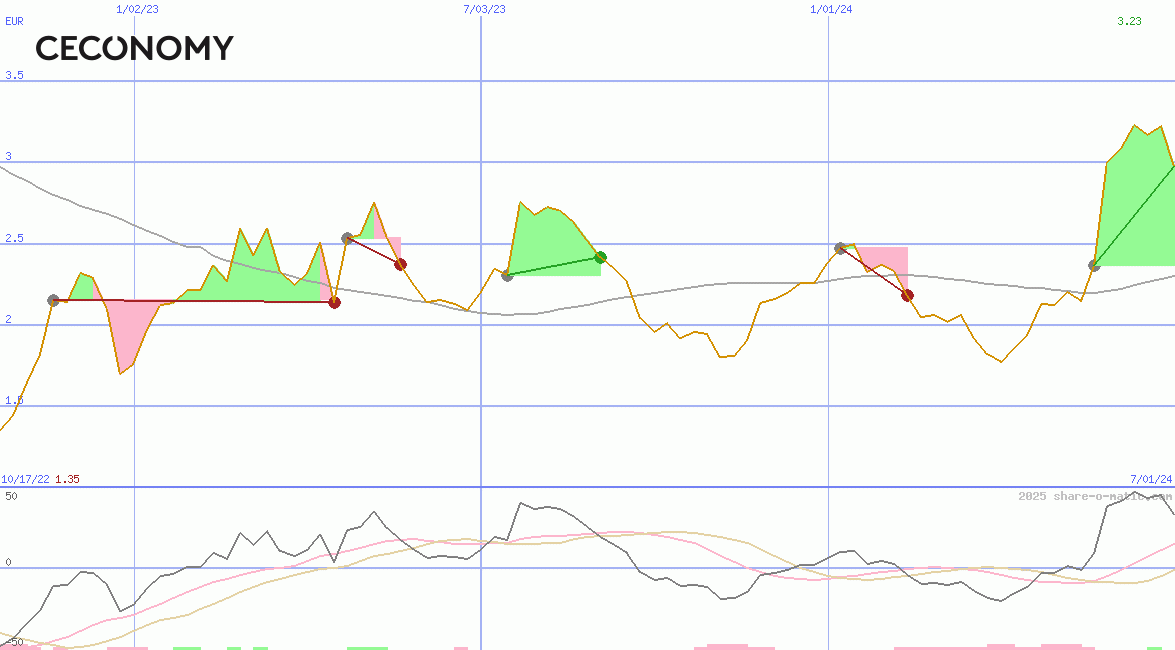Click the EUR currency label
Viewport: 1175px width, 650px height.
pos(14,21)
